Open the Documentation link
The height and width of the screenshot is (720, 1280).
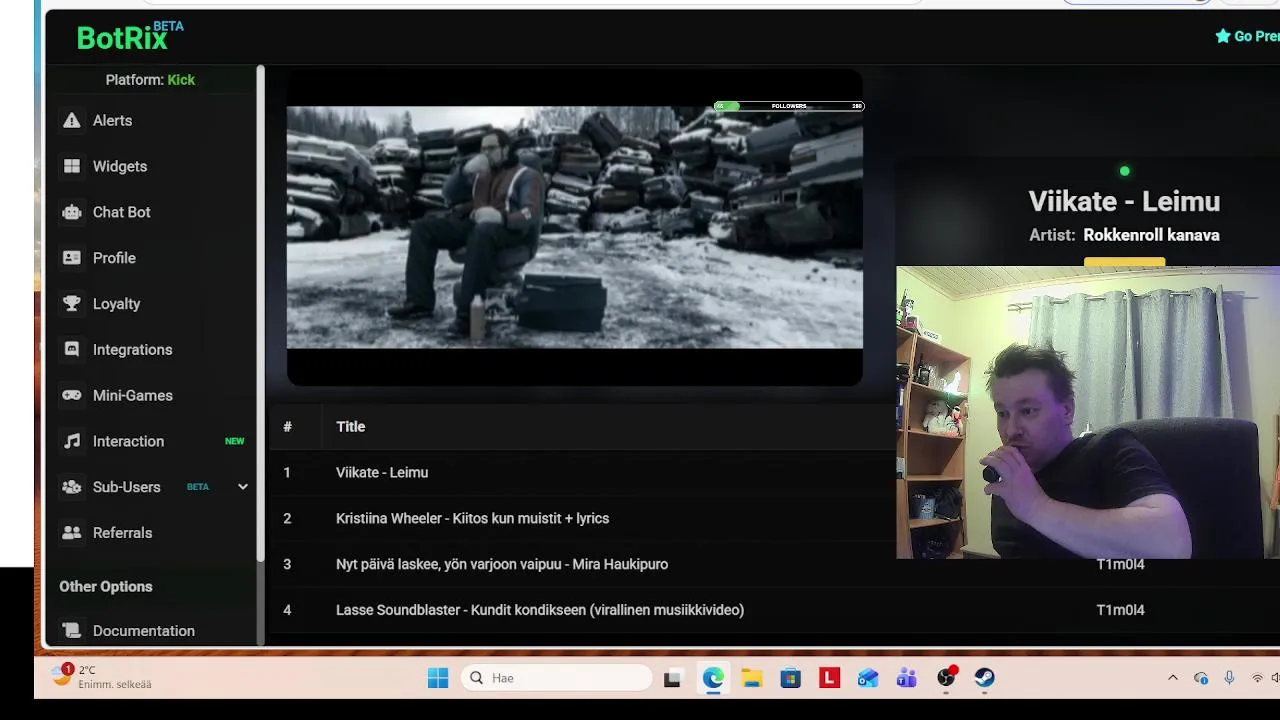pyautogui.click(x=143, y=631)
